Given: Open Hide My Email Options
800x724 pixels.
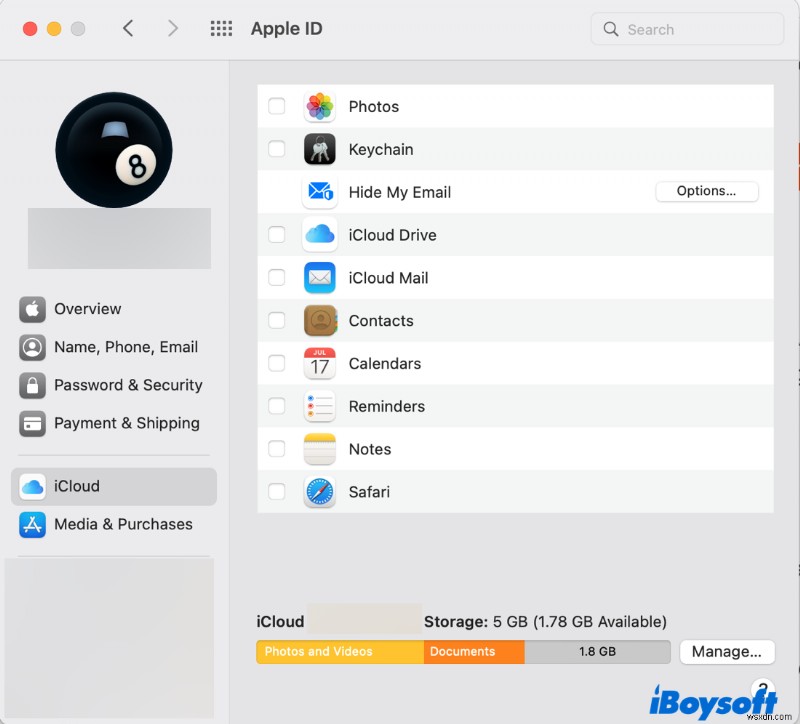Looking at the screenshot, I should 706,191.
